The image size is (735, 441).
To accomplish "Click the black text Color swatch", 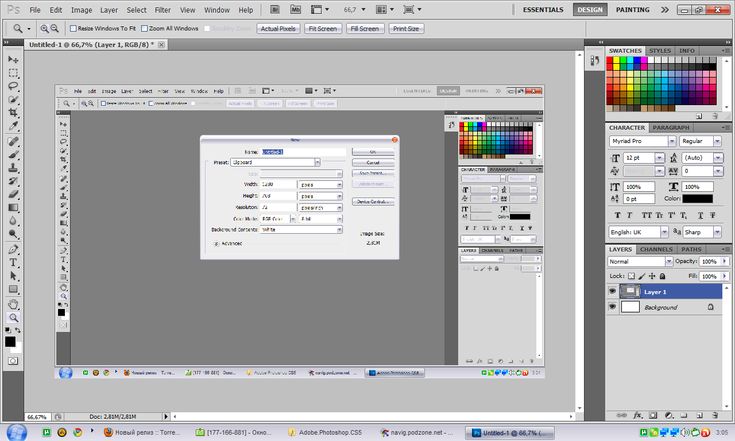I will 697,197.
